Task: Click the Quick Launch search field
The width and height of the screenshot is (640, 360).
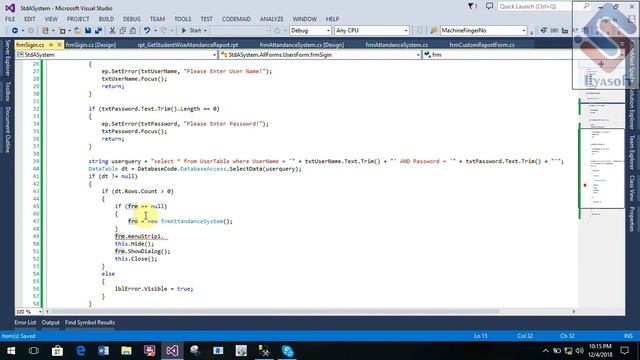Action: (535, 7)
